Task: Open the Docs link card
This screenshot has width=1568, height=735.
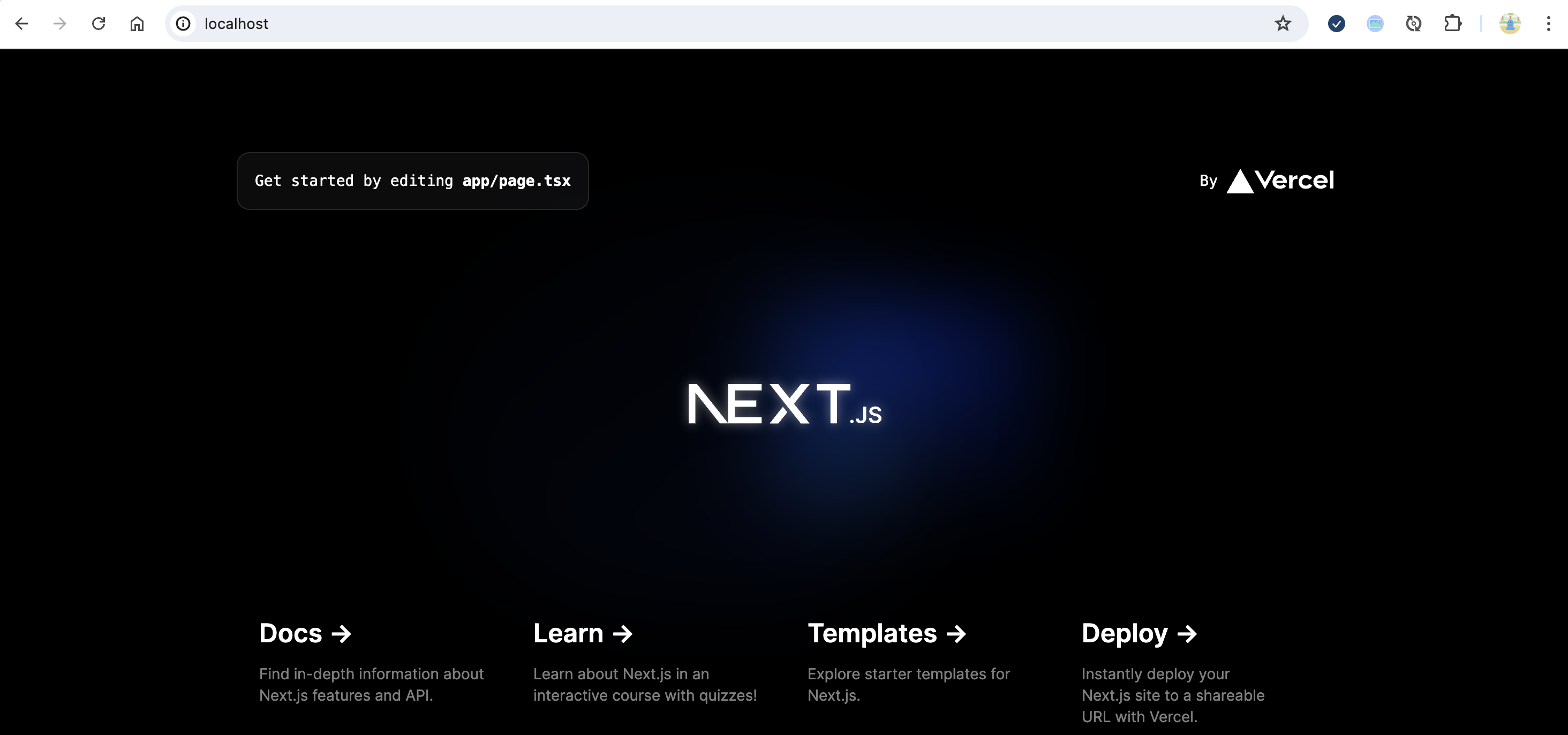Action: pos(305,633)
